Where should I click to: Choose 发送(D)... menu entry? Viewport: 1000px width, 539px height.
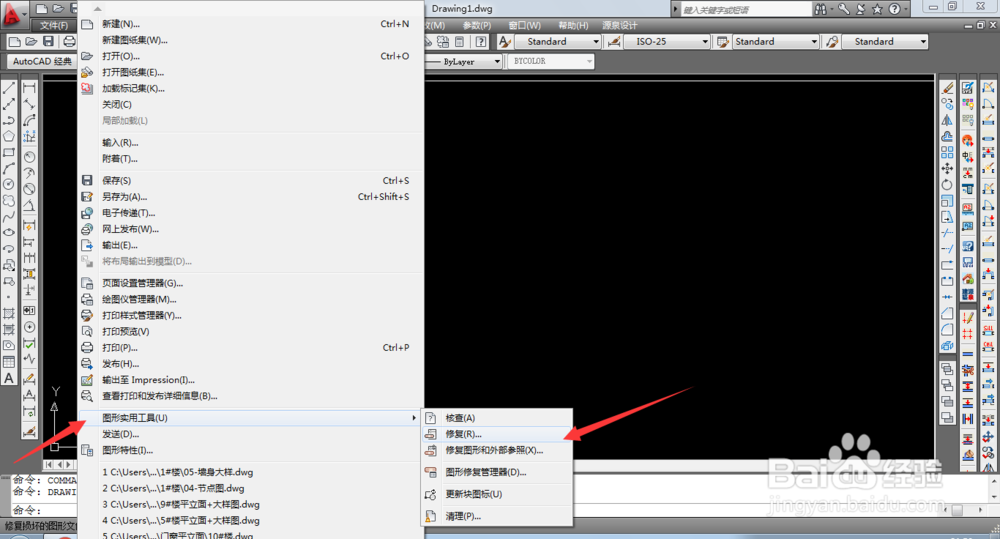[x=250, y=434]
